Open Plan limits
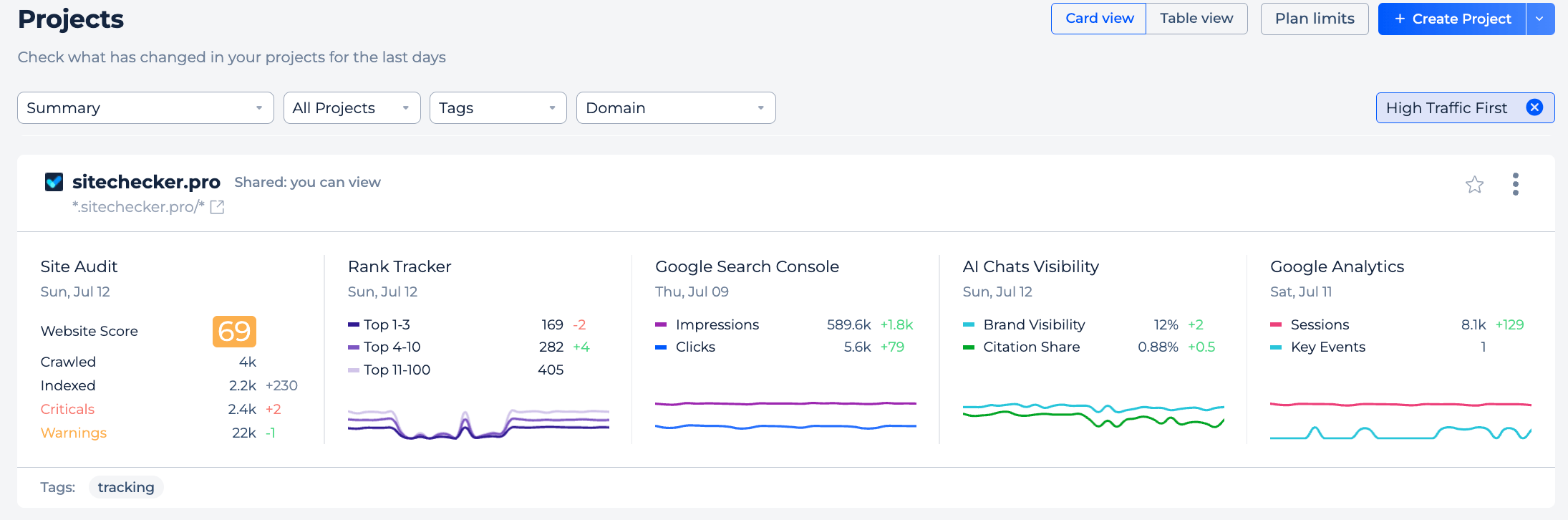This screenshot has height=520, width=1568. coord(1314,19)
